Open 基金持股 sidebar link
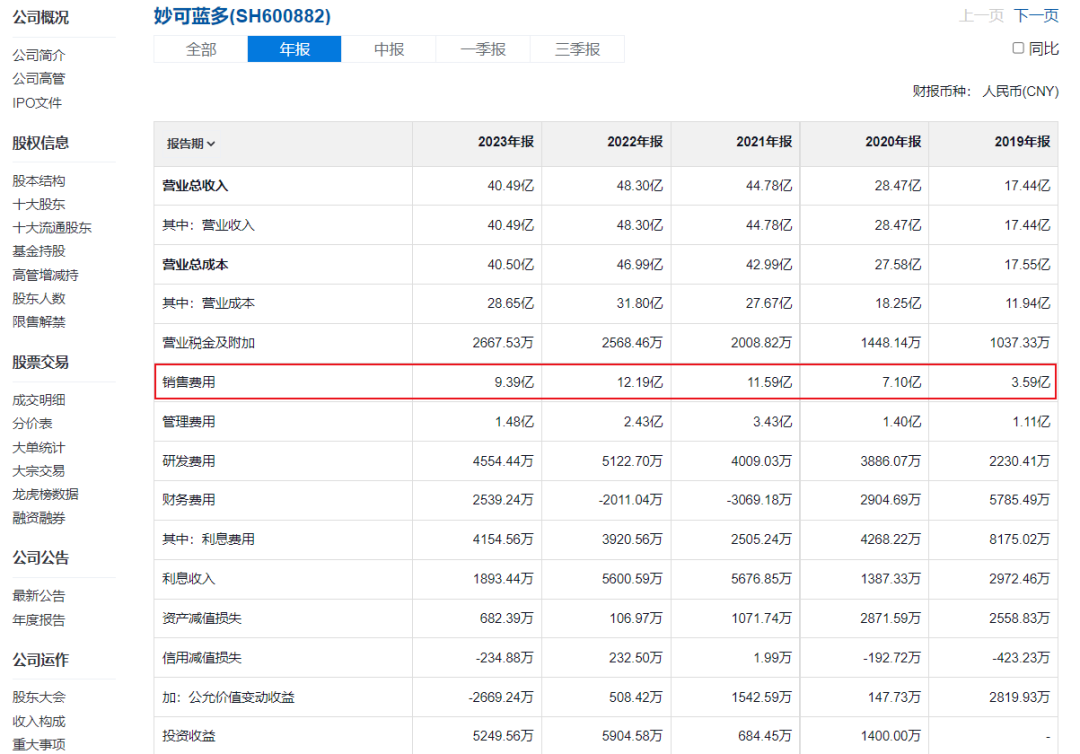This screenshot has height=754, width=1080. point(39,251)
